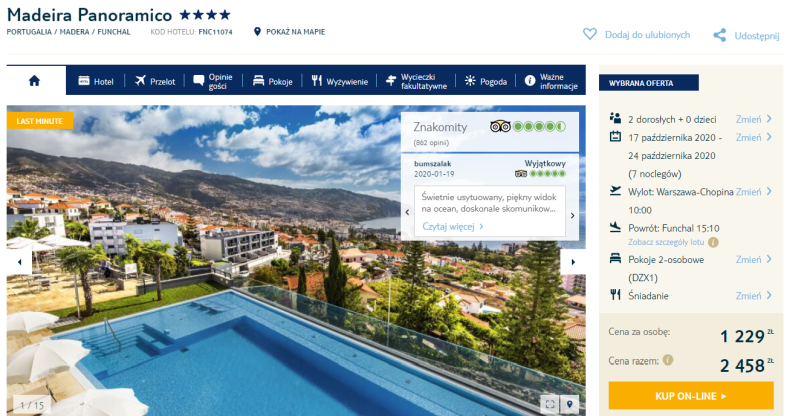Click the KUP ON-LINE button
790x416 pixels.
click(691, 396)
